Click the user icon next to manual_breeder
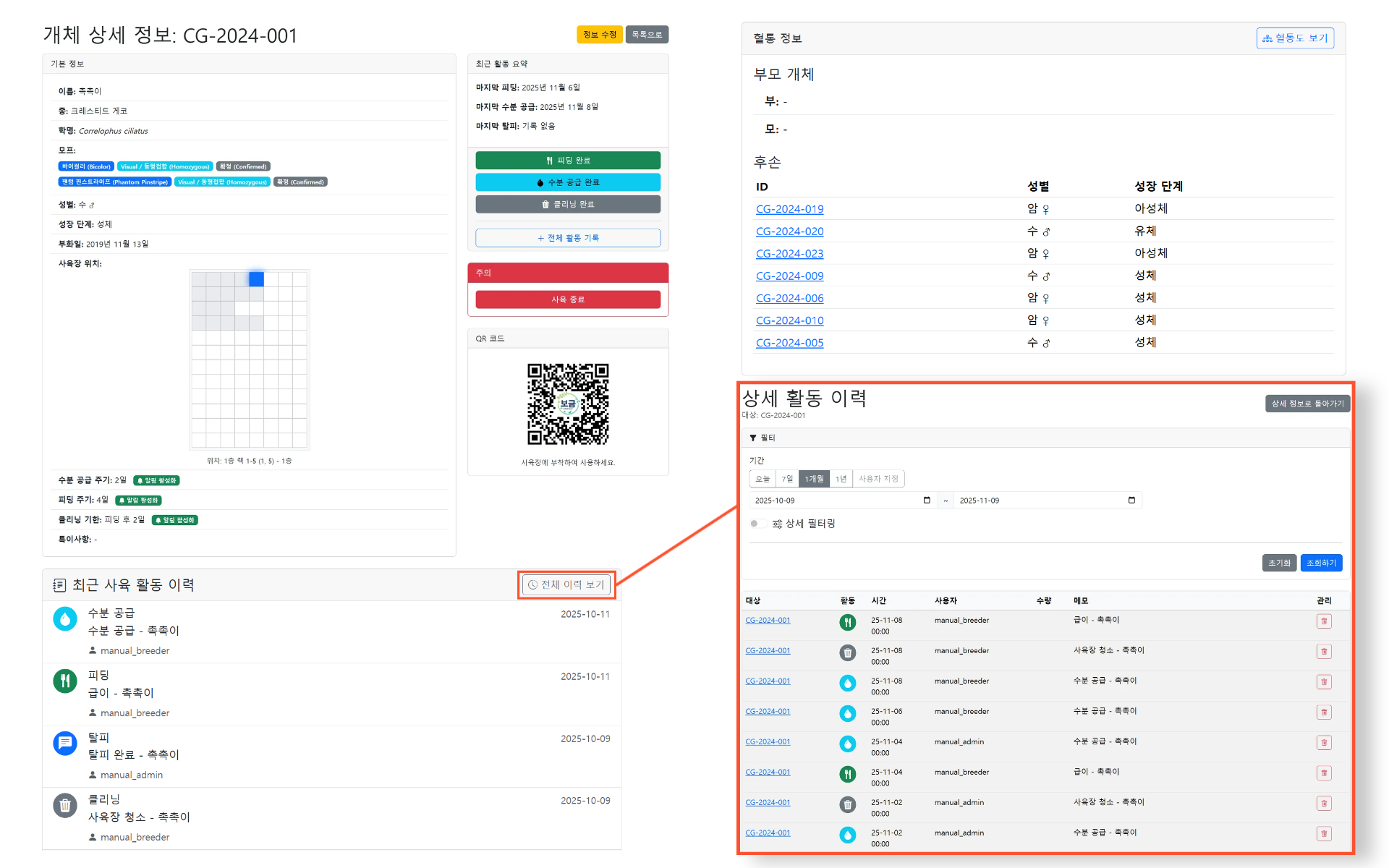The width and height of the screenshot is (1389, 868). click(x=93, y=650)
